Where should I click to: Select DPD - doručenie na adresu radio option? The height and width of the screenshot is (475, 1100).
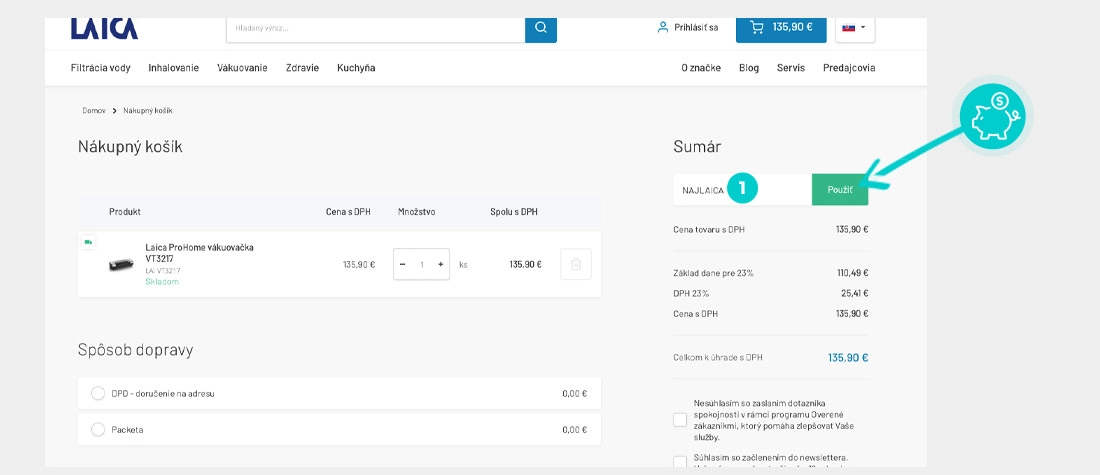point(98,394)
